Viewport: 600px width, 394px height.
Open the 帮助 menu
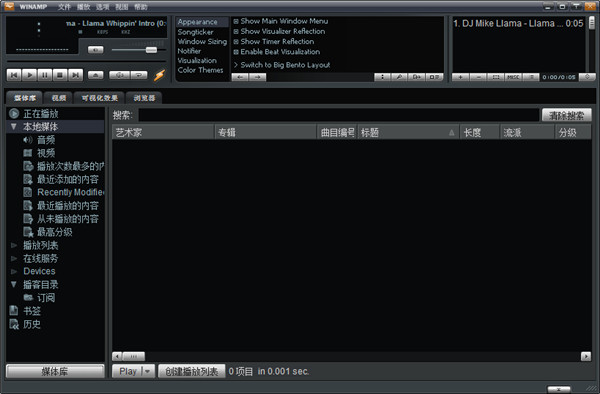click(141, 7)
